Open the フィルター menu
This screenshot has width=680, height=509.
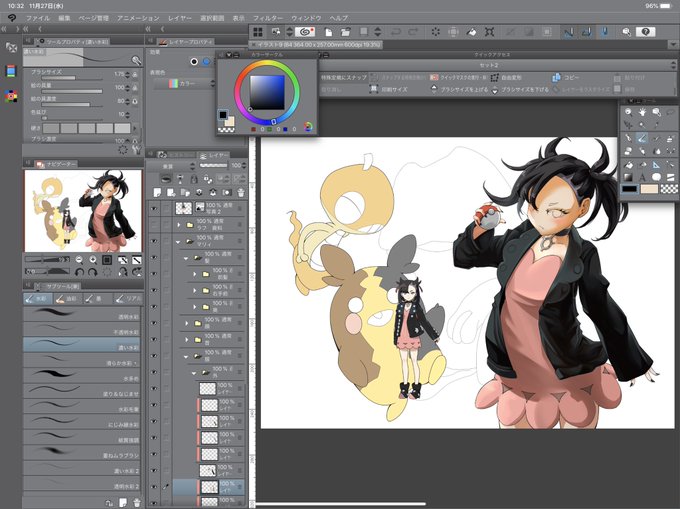[268, 18]
